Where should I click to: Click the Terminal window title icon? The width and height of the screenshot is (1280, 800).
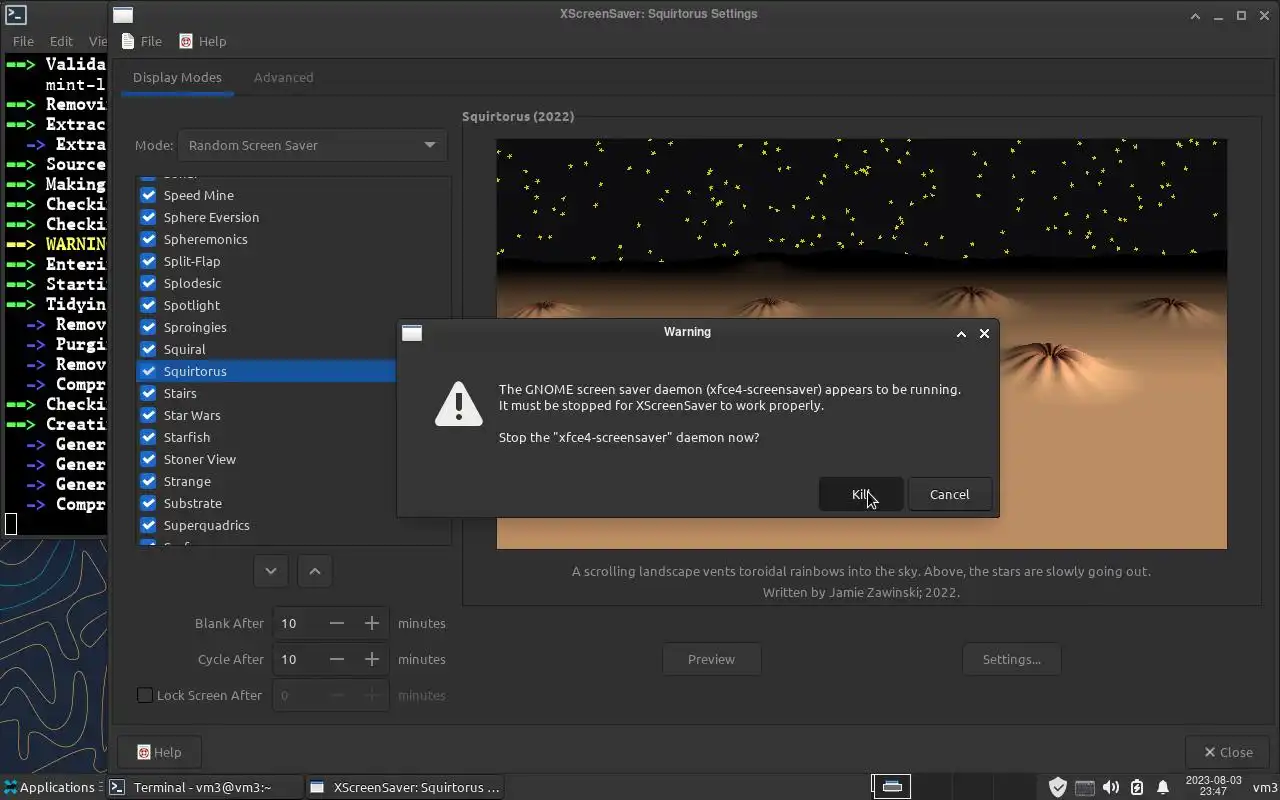coord(14,14)
